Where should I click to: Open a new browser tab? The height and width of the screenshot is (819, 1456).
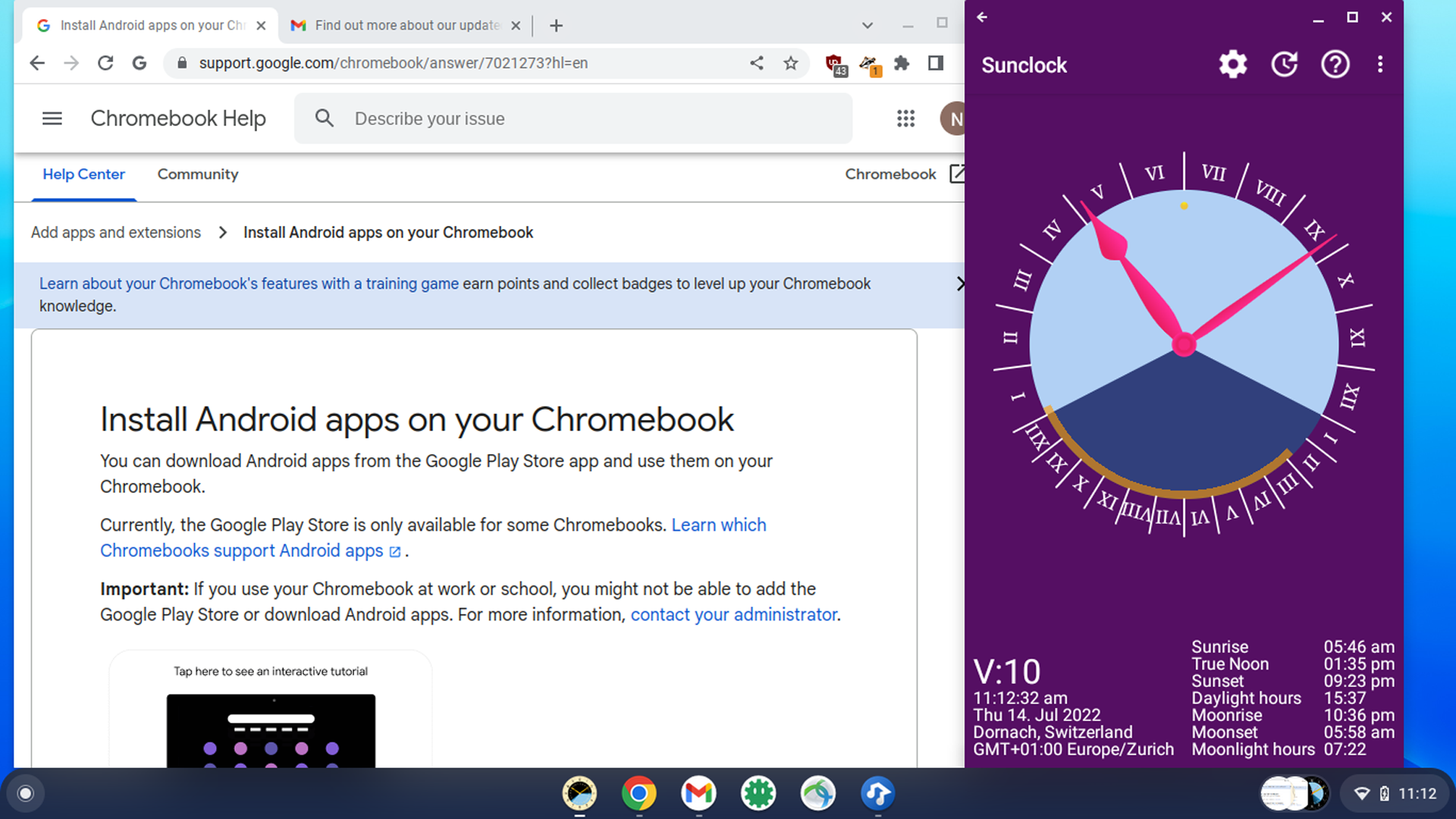[x=556, y=25]
